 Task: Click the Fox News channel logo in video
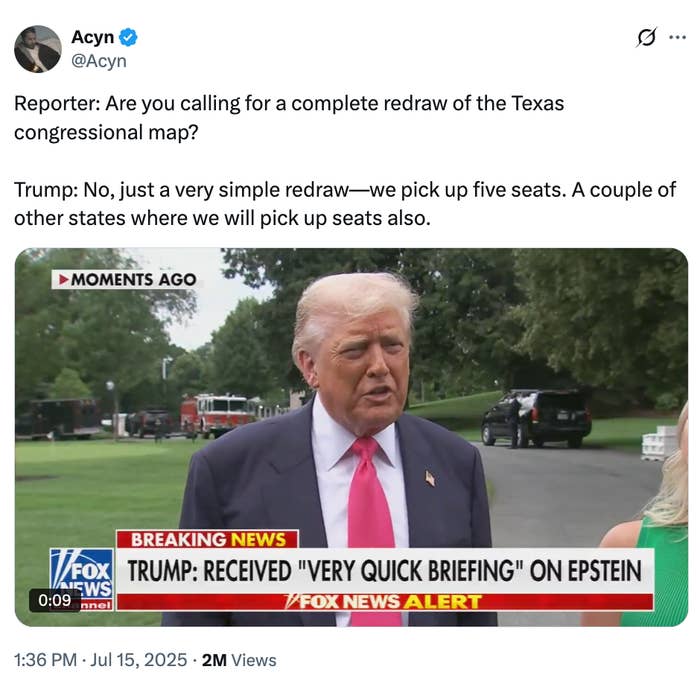point(81,579)
